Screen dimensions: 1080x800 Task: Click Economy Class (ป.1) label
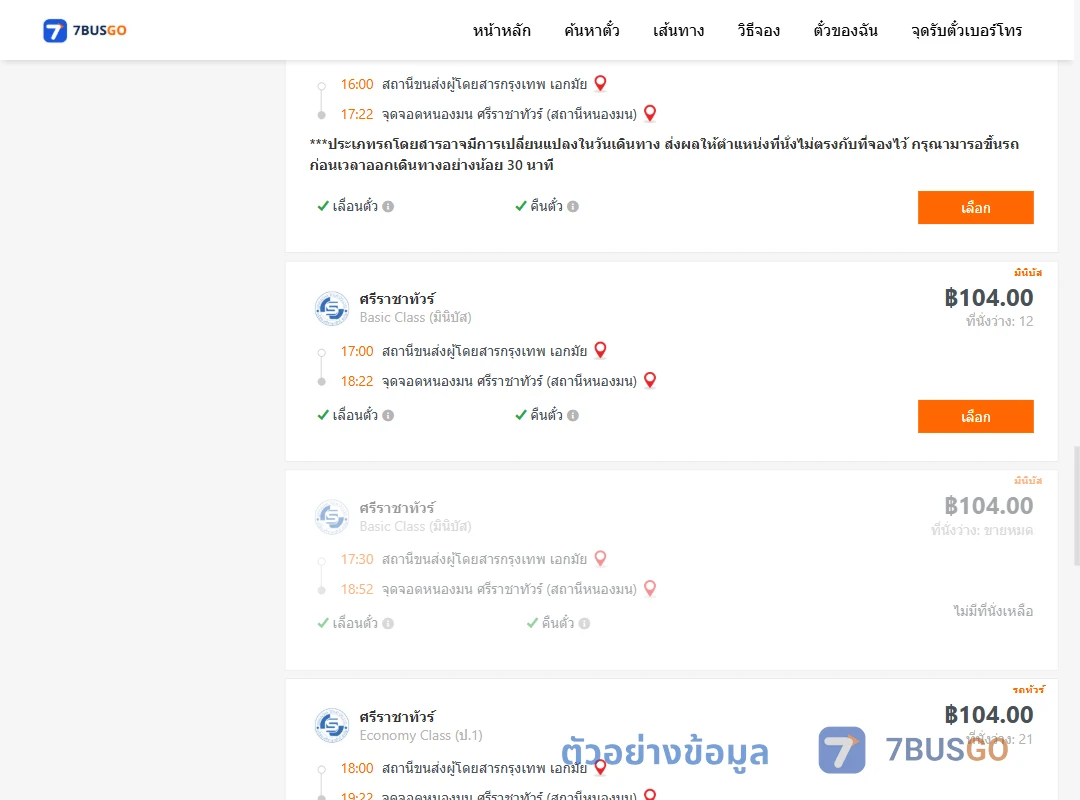421,735
